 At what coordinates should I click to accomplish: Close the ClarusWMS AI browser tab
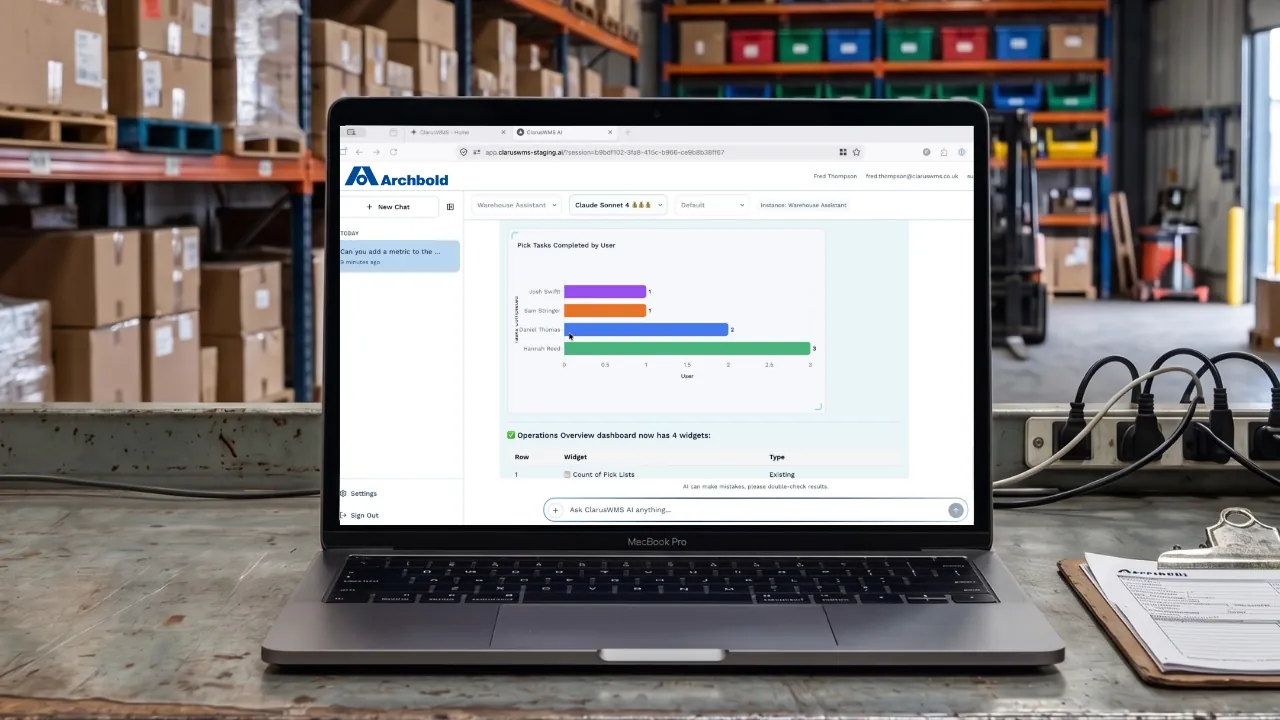point(610,132)
